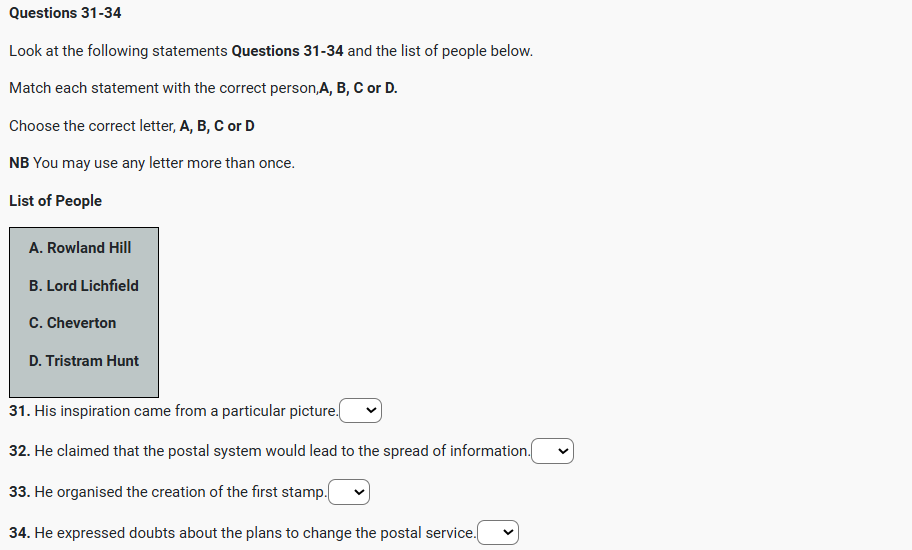
Task: Click the 'List of People' heading
Action: (55, 201)
